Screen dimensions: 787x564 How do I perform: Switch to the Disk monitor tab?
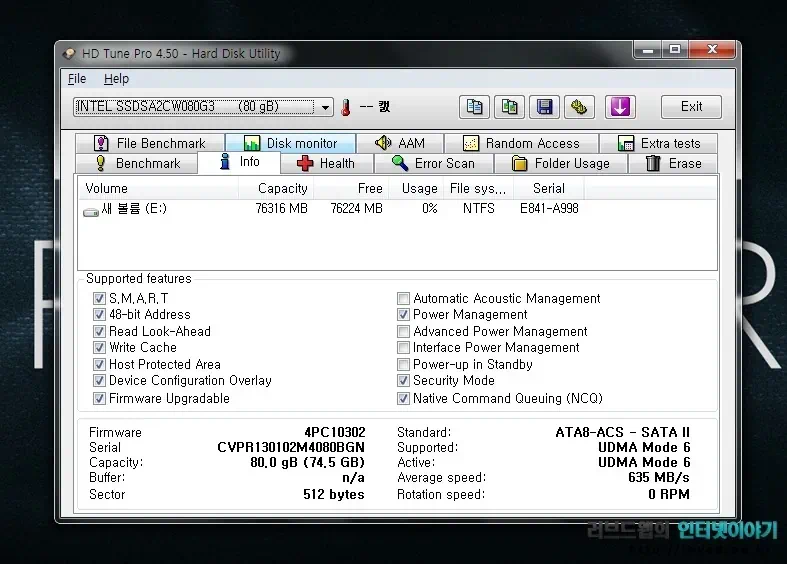coord(291,144)
